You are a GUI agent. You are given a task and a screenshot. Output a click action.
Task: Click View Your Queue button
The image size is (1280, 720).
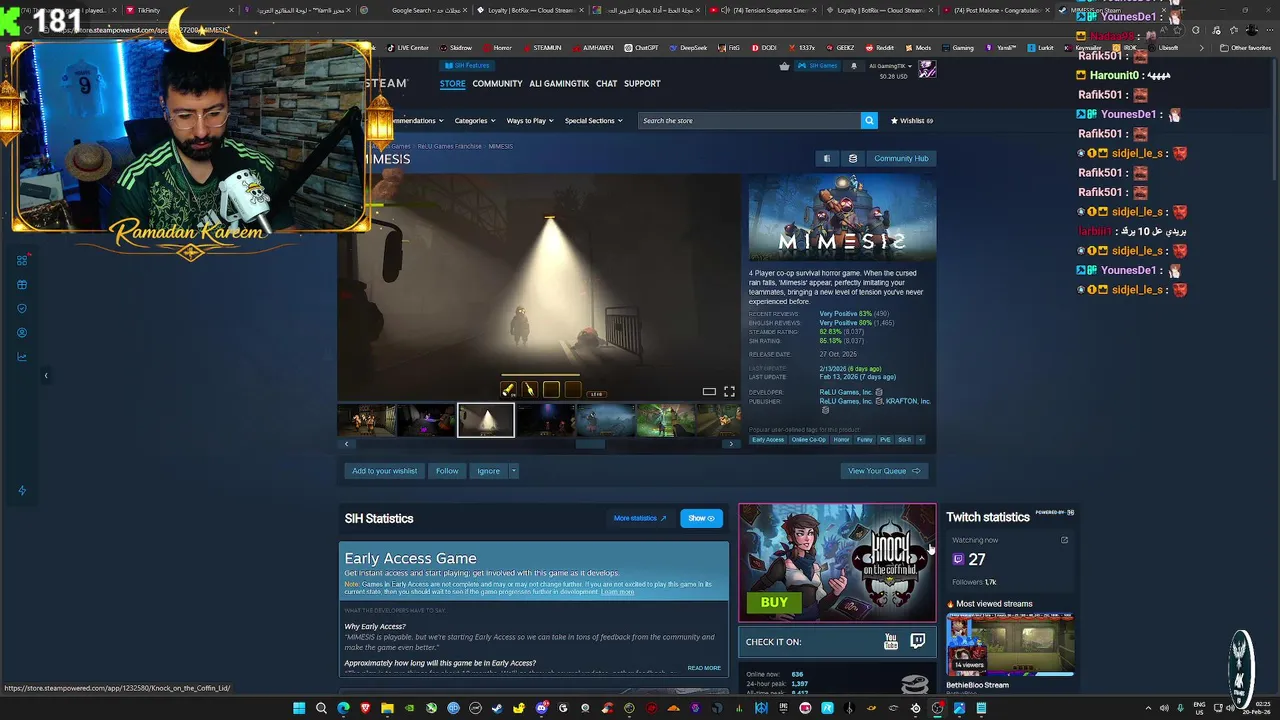[x=884, y=471]
